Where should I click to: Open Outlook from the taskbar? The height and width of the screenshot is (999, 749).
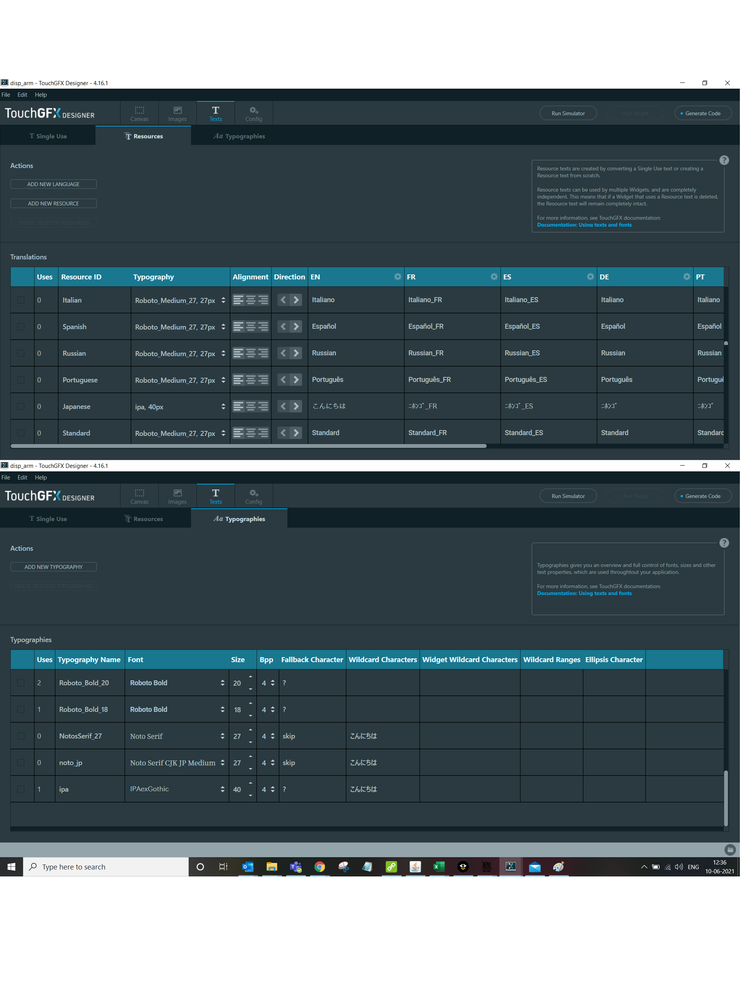pos(248,866)
